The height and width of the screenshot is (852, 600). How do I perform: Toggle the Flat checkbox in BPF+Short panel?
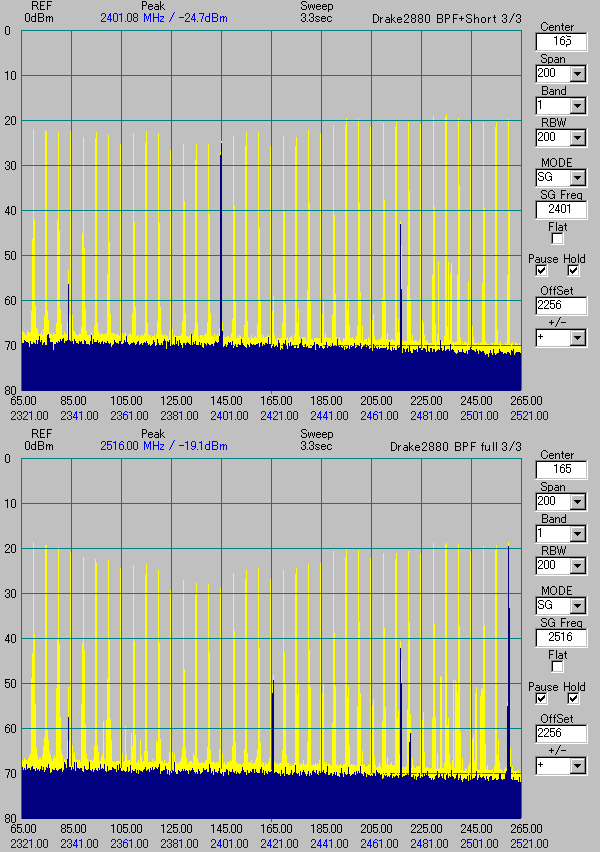[557, 239]
